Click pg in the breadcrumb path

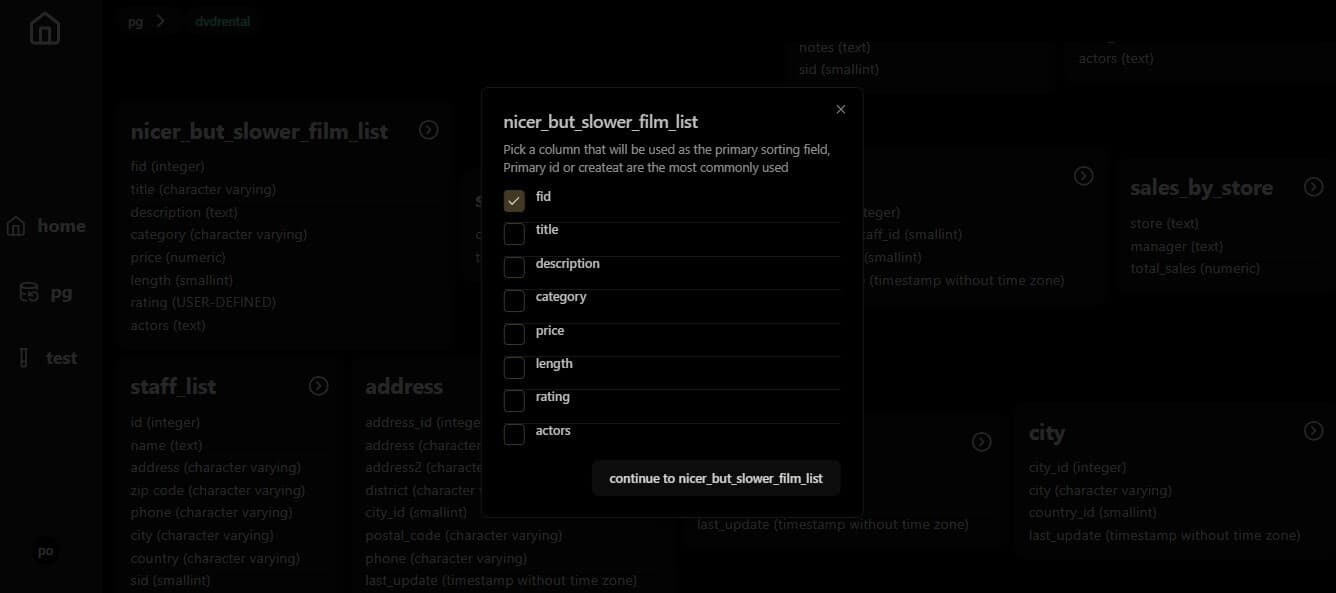(135, 22)
